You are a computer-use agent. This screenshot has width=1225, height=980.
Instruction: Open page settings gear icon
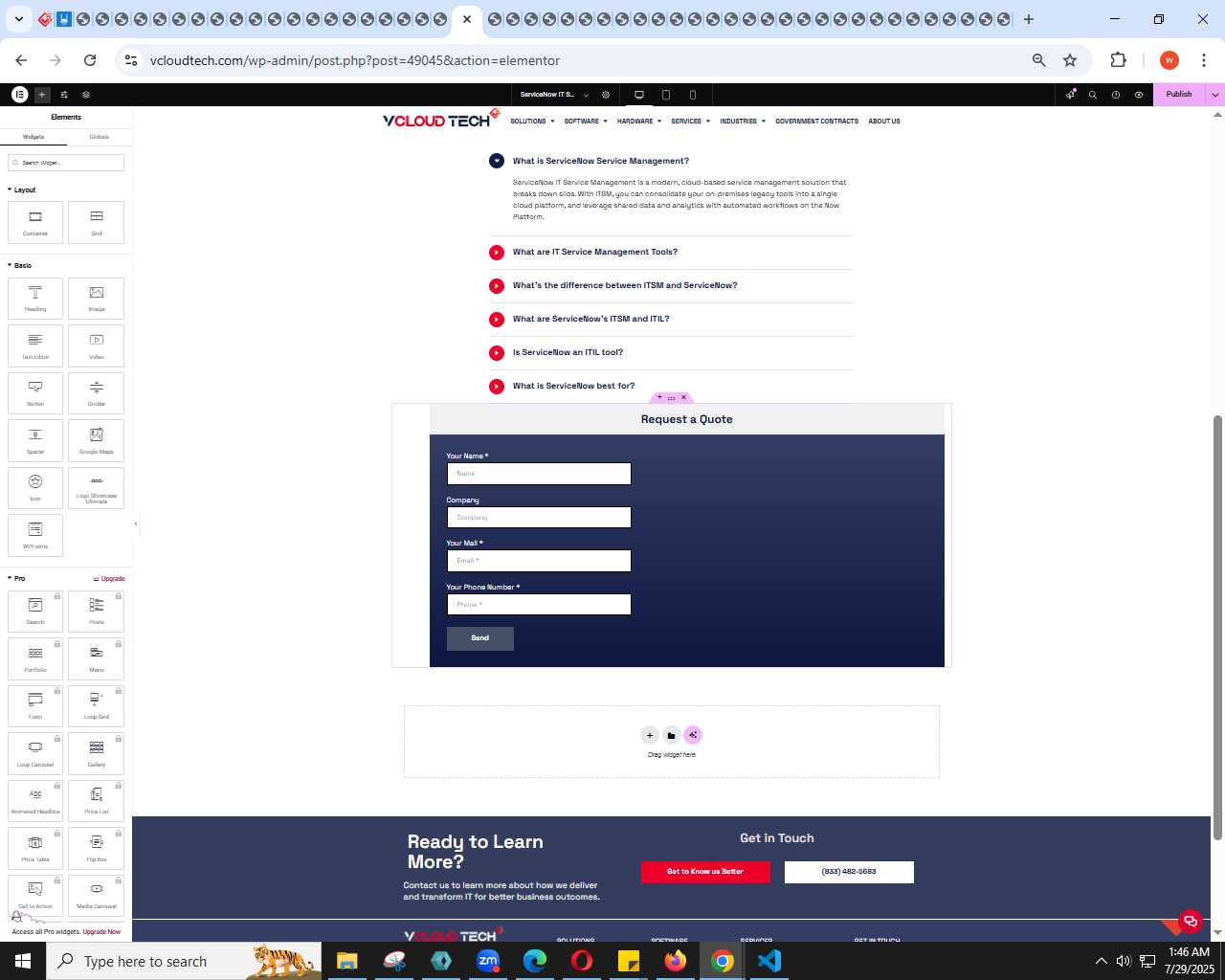pos(606,95)
